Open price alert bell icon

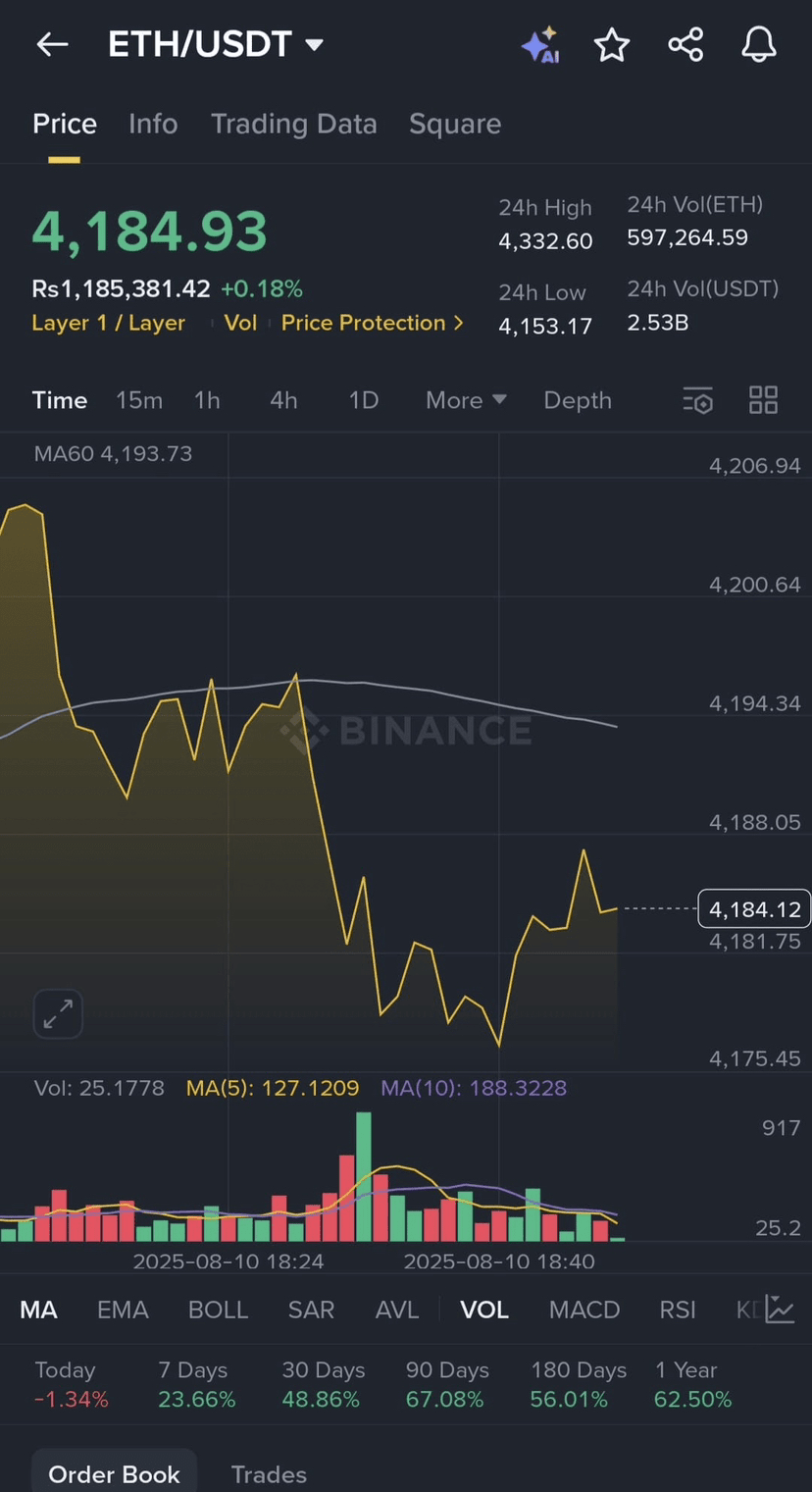[x=758, y=45]
